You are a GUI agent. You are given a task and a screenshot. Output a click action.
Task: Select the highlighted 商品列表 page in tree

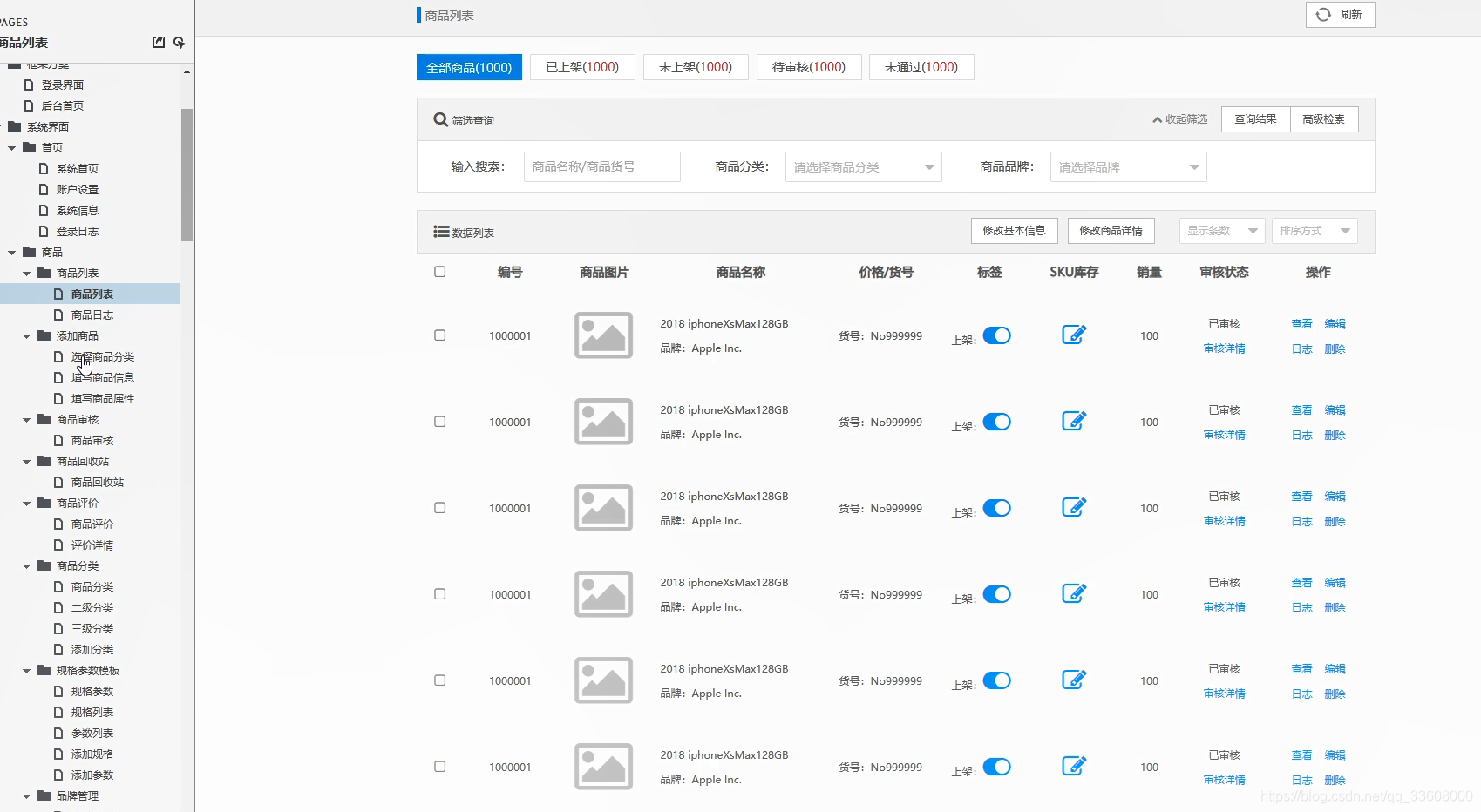coord(90,294)
